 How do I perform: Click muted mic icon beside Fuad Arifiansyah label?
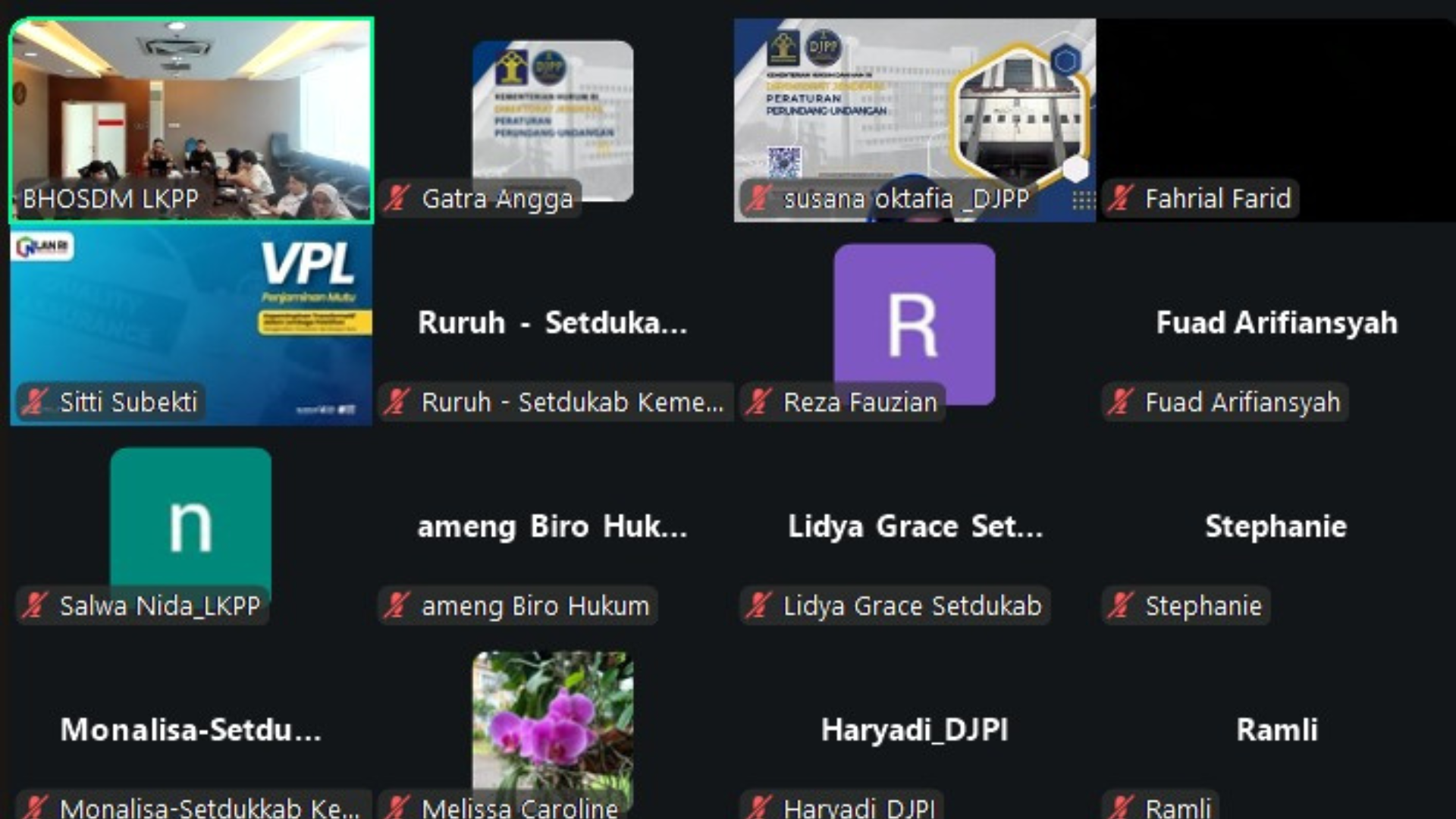1120,402
